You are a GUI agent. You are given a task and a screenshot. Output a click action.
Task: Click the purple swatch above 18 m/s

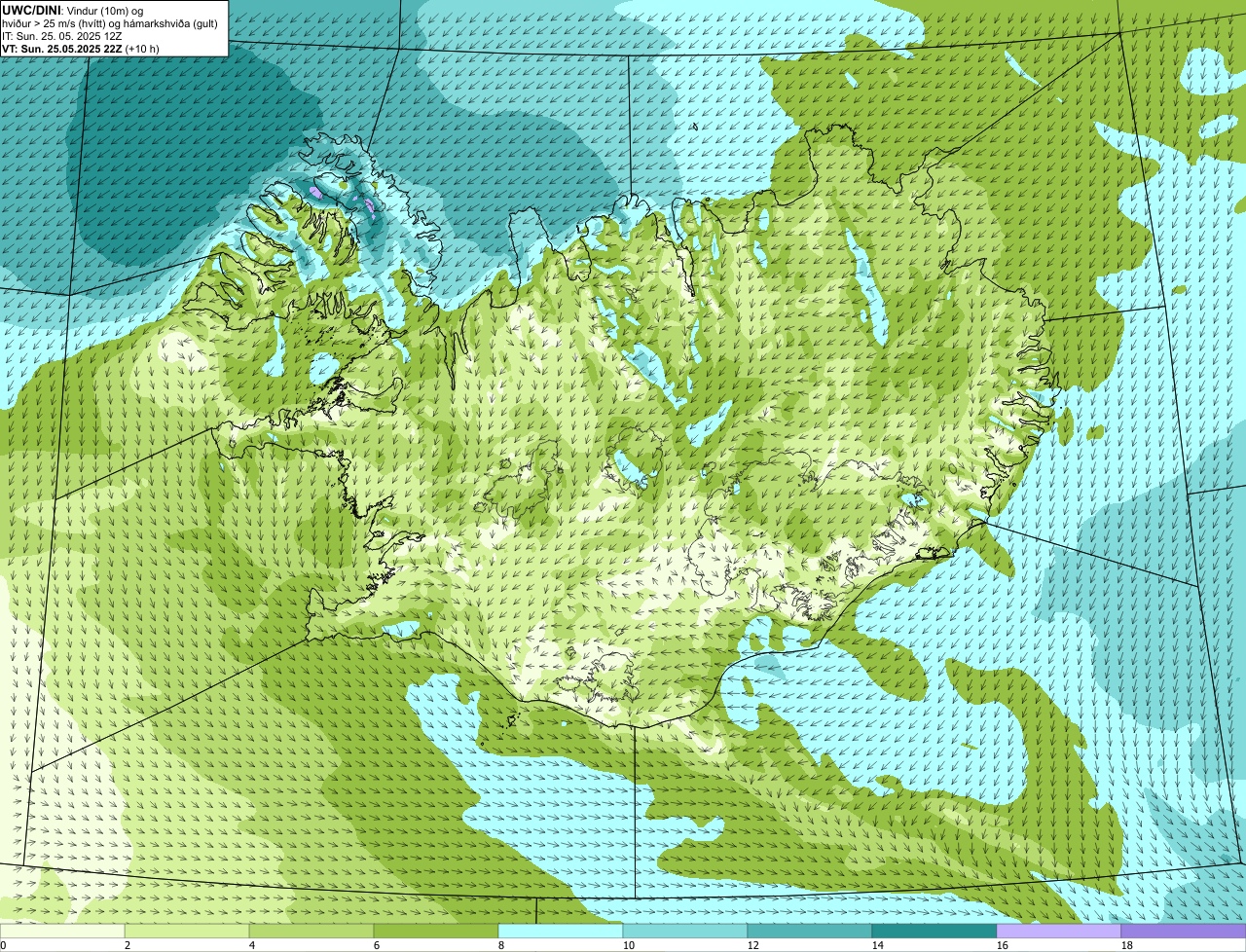click(x=1184, y=931)
